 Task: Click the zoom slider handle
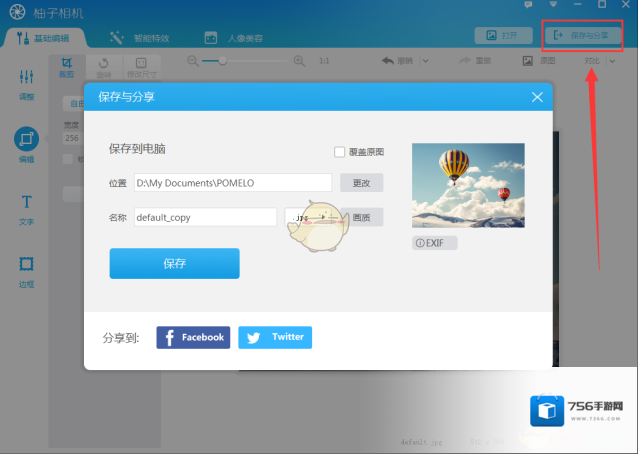222,61
